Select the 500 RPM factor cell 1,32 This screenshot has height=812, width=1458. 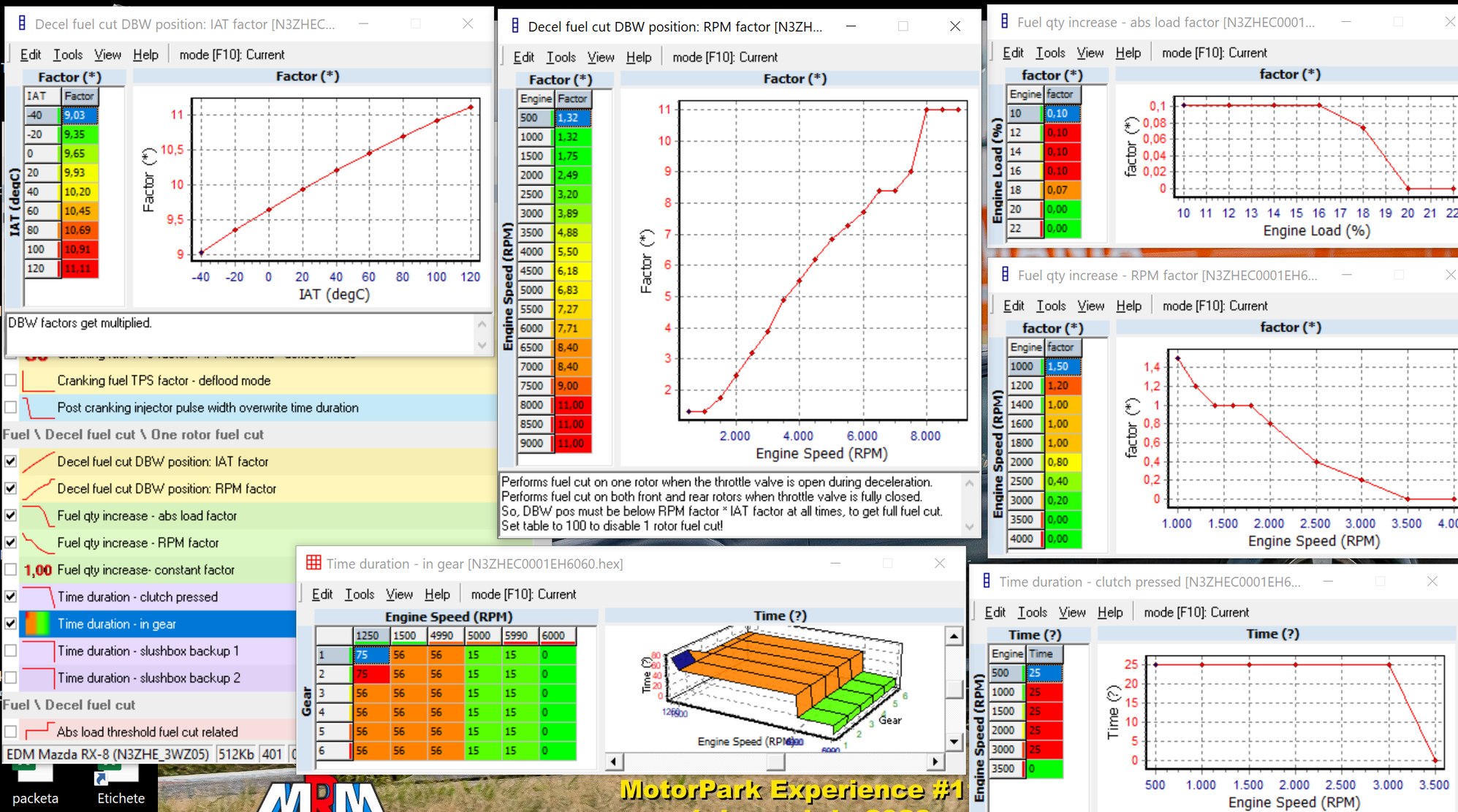pyautogui.click(x=572, y=118)
